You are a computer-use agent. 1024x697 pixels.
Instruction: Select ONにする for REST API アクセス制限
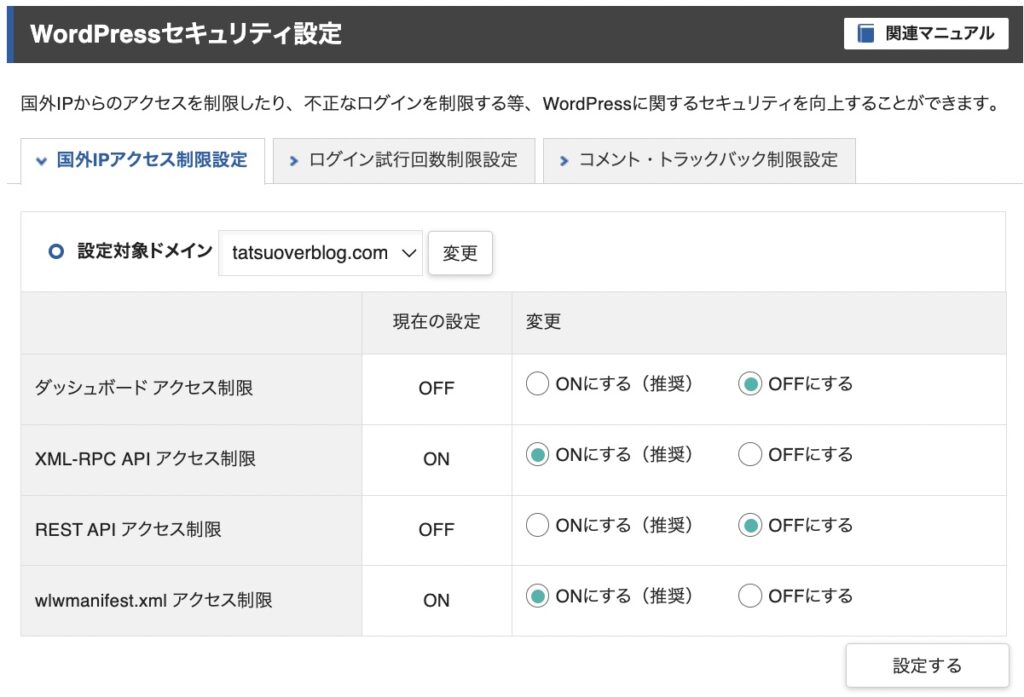[537, 525]
